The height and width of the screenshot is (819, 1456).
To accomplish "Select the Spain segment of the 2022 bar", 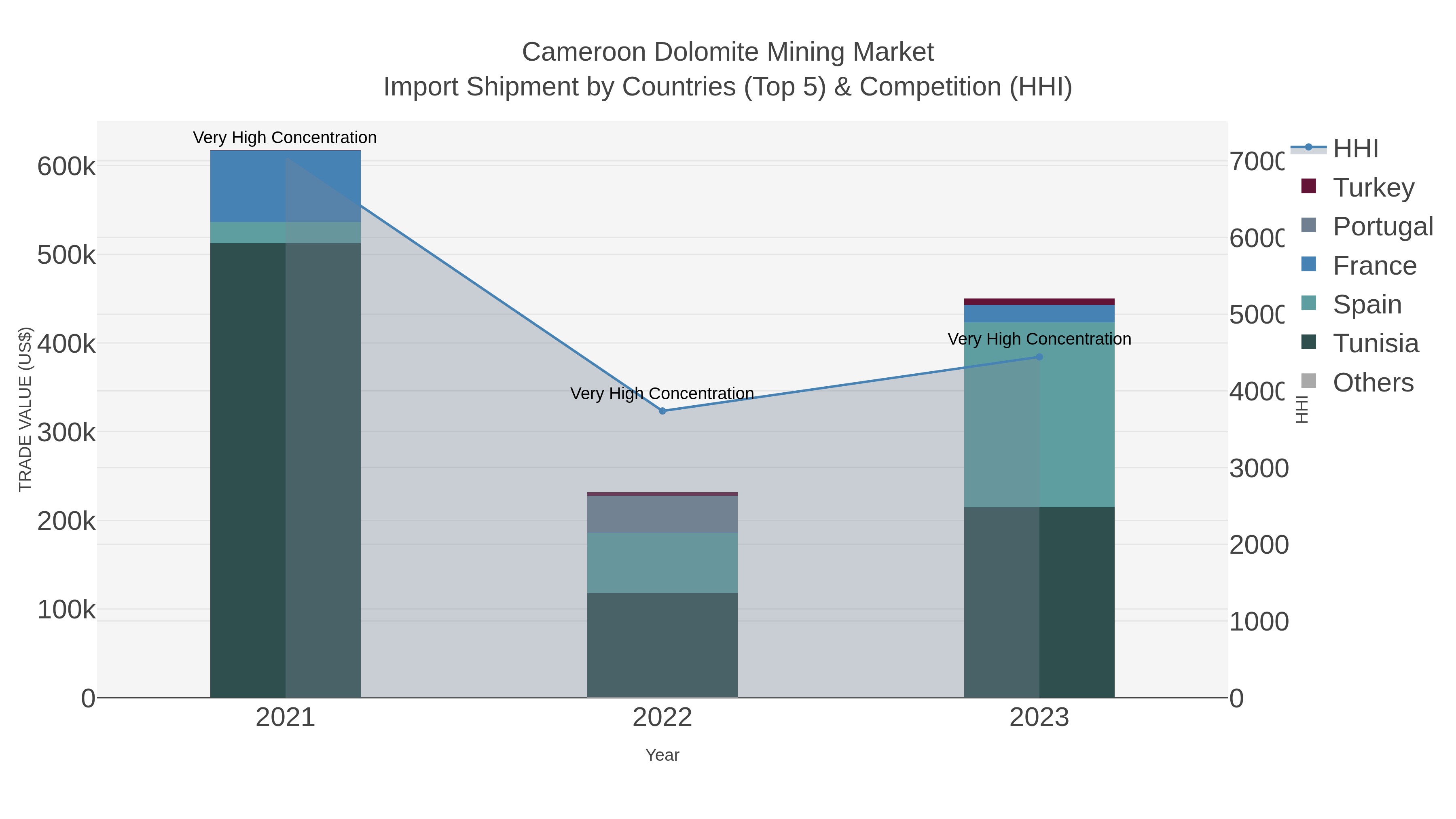I will click(662, 563).
